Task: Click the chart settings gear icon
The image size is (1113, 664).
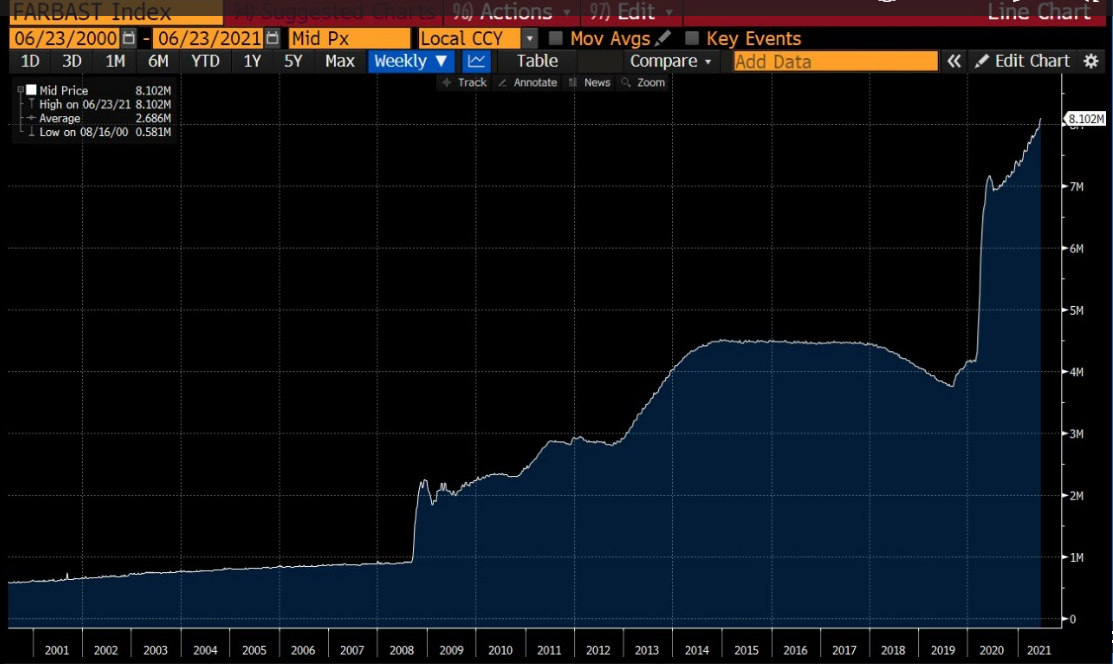Action: [1090, 61]
